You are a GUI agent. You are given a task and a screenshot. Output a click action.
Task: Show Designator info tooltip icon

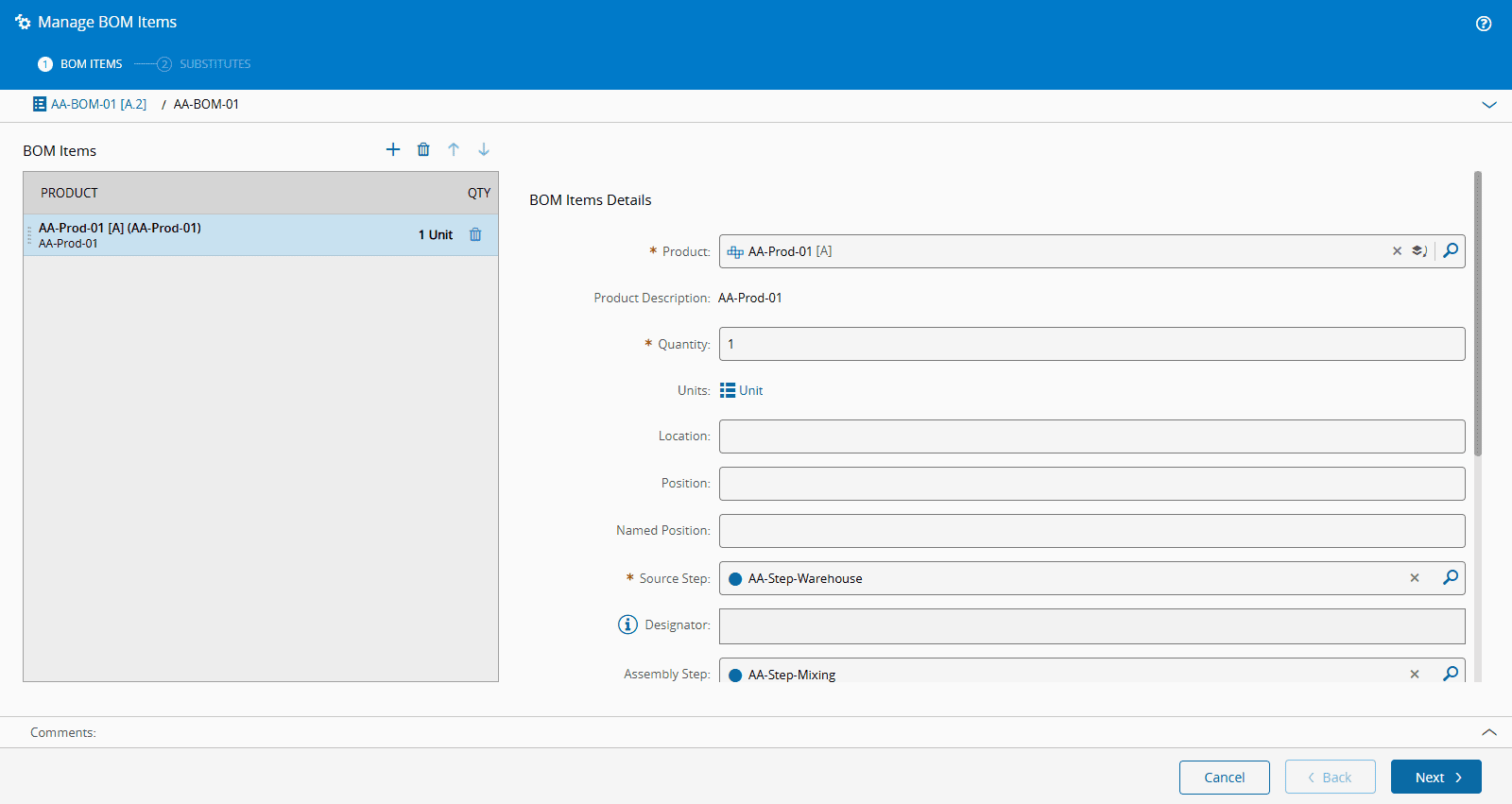click(x=627, y=624)
